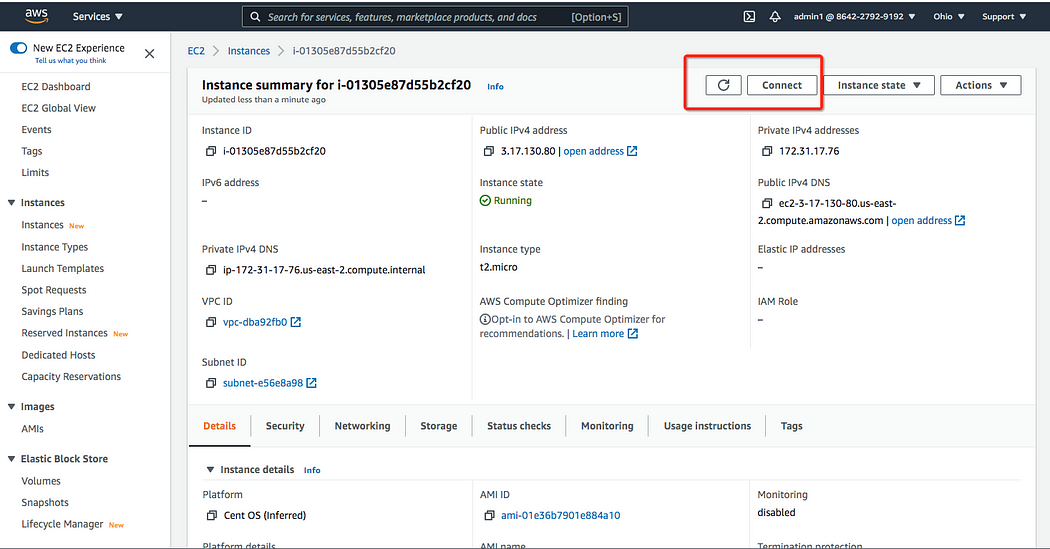Viewport: 1050px width, 549px height.
Task: Collapse the Instance details section
Action: (x=210, y=469)
